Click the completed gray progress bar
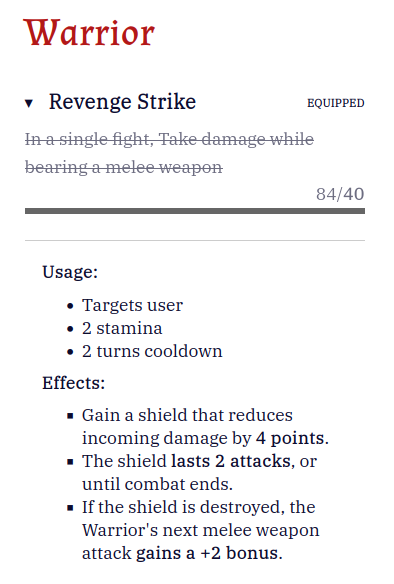Image resolution: width=394 pixels, height=584 pixels. point(195,211)
